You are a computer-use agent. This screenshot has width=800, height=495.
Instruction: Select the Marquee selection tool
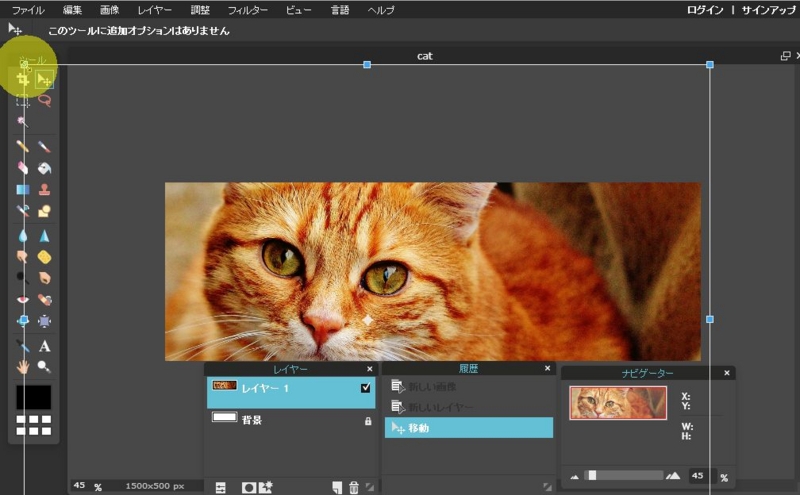click(x=22, y=101)
